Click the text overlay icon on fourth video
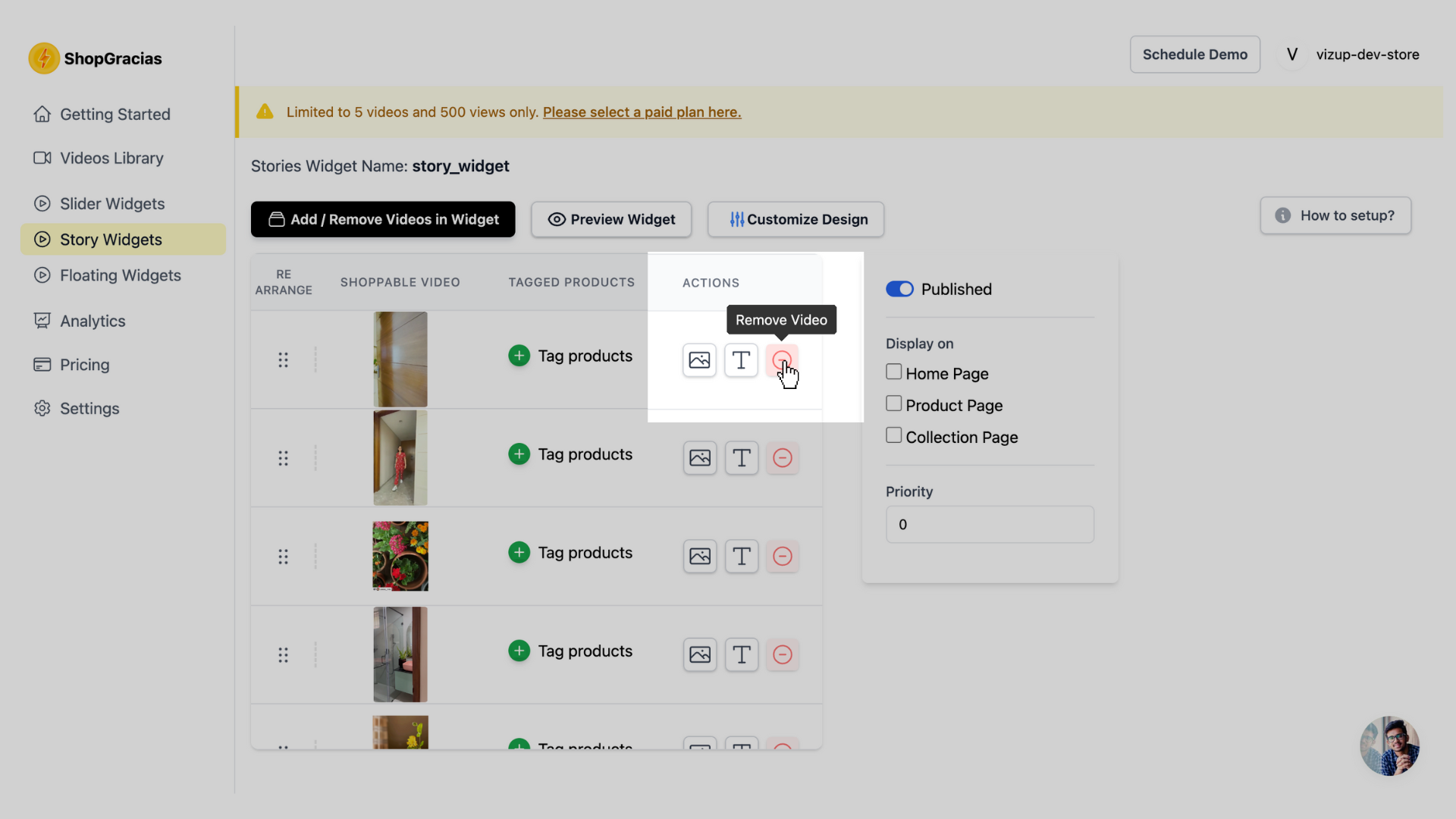The image size is (1456, 819). [x=742, y=654]
